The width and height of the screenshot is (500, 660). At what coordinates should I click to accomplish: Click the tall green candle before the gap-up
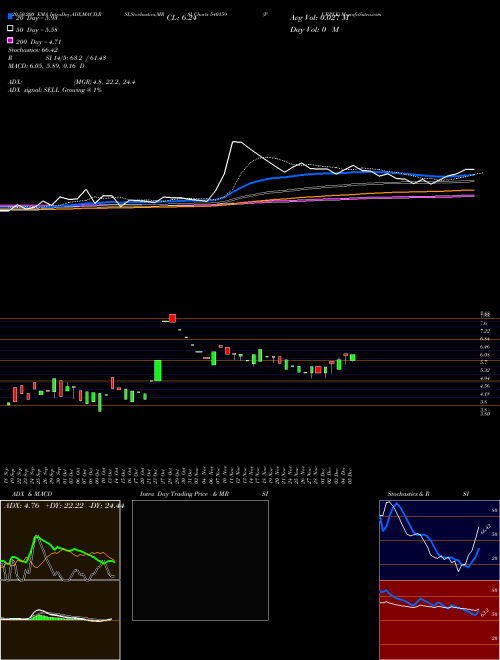pos(157,370)
